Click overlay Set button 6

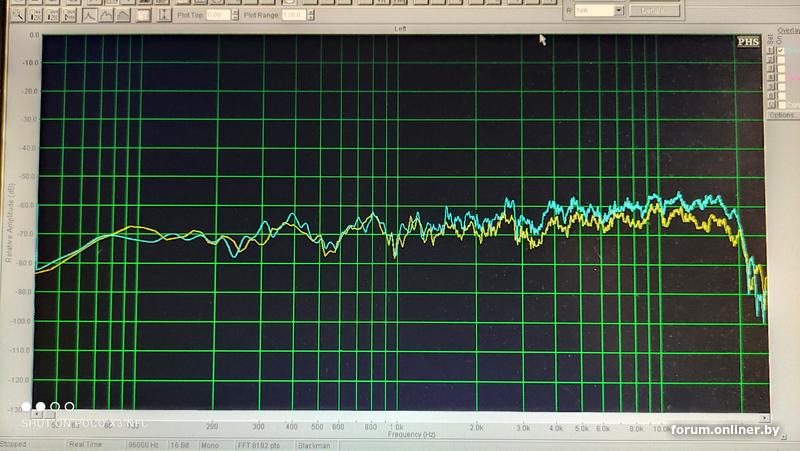[770, 95]
